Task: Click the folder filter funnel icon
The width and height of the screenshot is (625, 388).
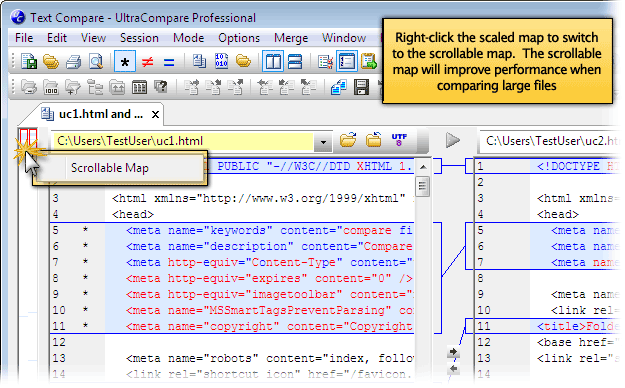Action: pyautogui.click(x=73, y=87)
